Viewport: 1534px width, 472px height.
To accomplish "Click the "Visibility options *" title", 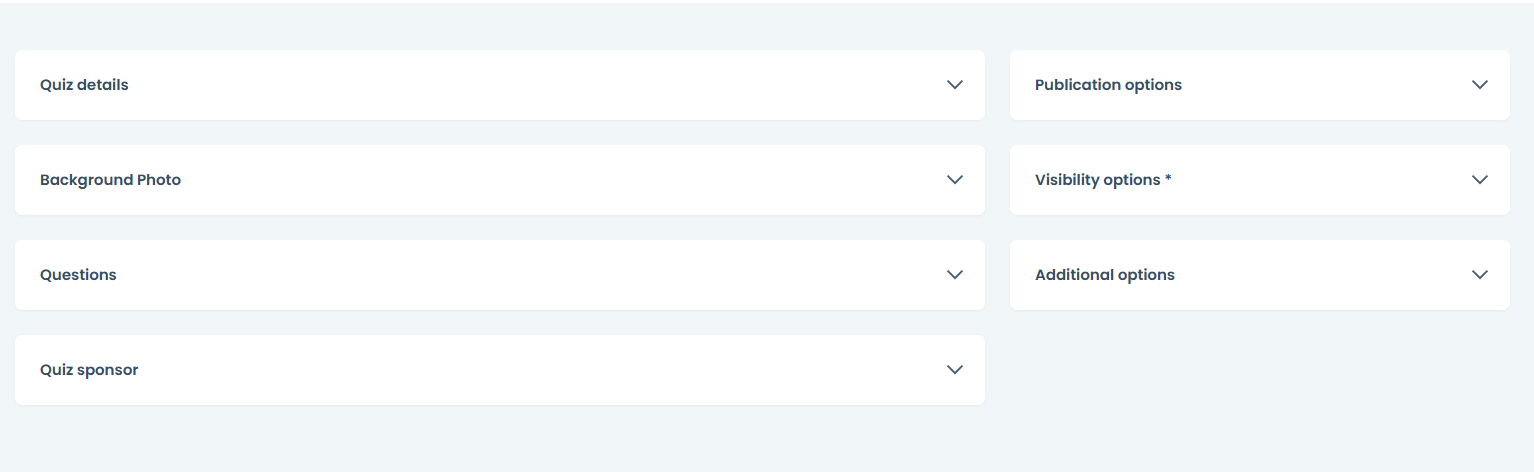I will pyautogui.click(x=1103, y=180).
